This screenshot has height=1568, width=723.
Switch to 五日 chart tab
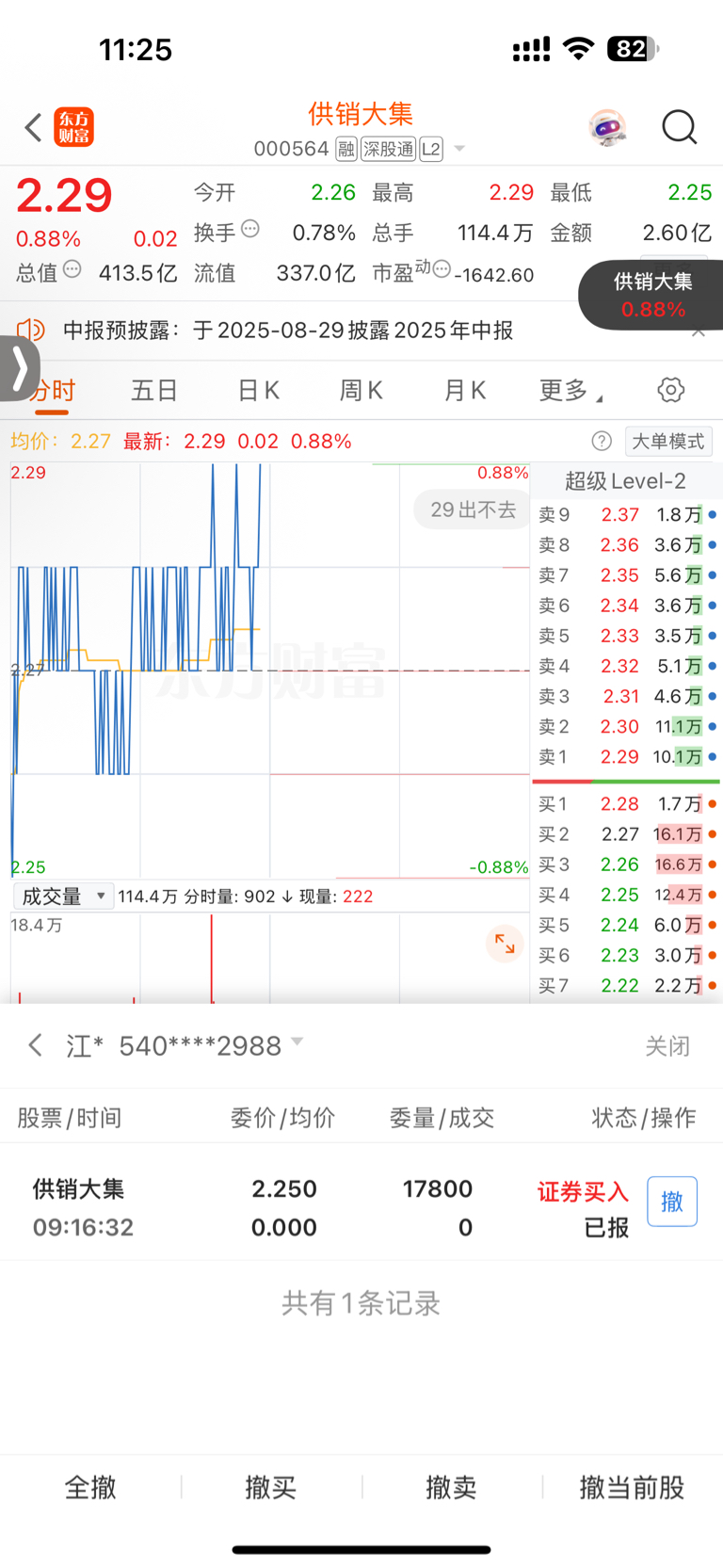(154, 391)
